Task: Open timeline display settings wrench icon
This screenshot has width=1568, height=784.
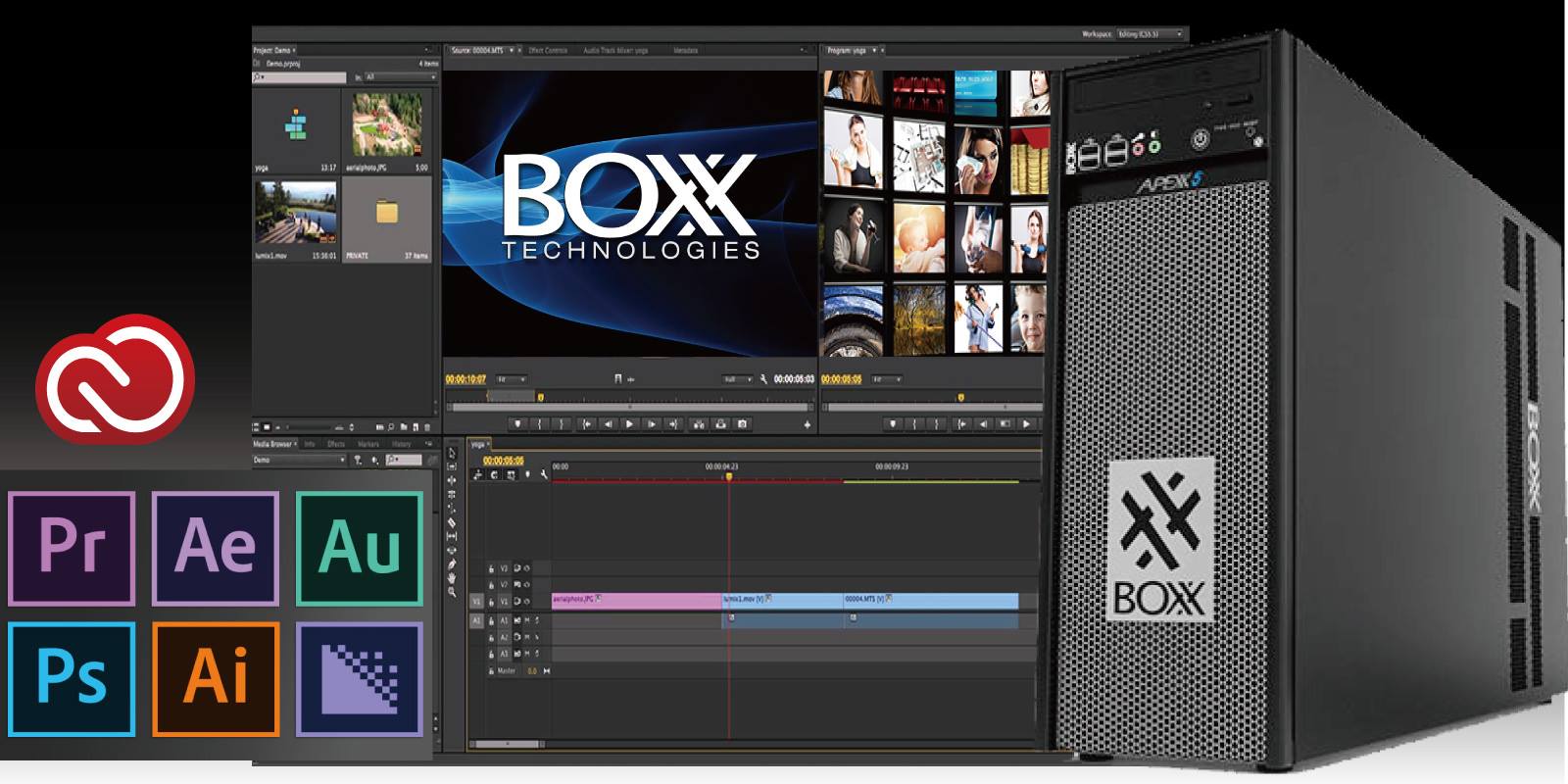Action: 544,474
